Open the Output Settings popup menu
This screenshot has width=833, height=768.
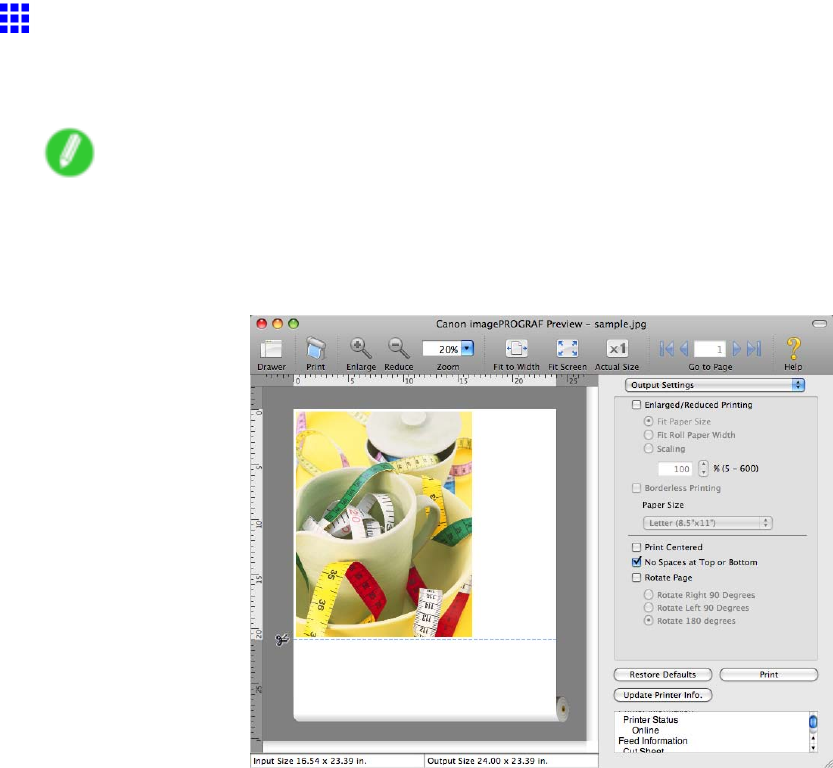715,385
